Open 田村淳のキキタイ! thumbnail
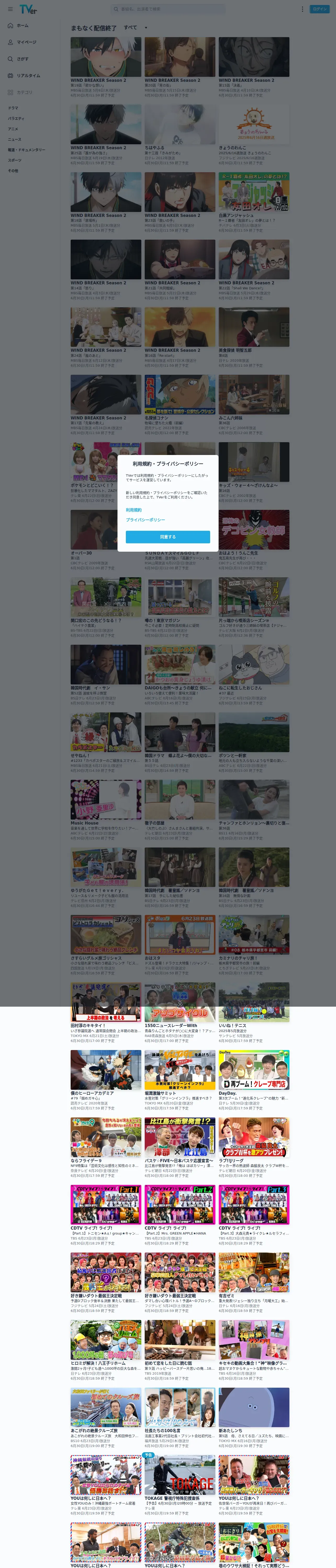Screen dimensions: 336x1568 coord(105,1002)
